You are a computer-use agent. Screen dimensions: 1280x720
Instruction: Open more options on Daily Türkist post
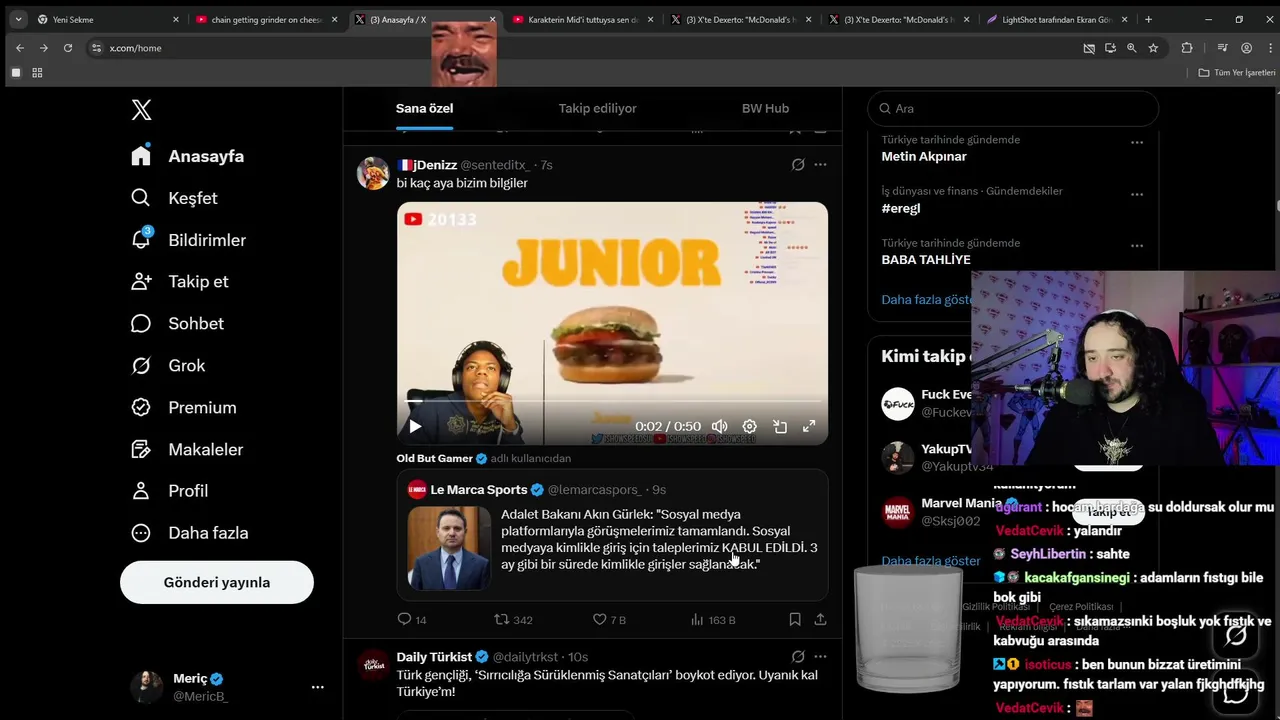[820, 657]
